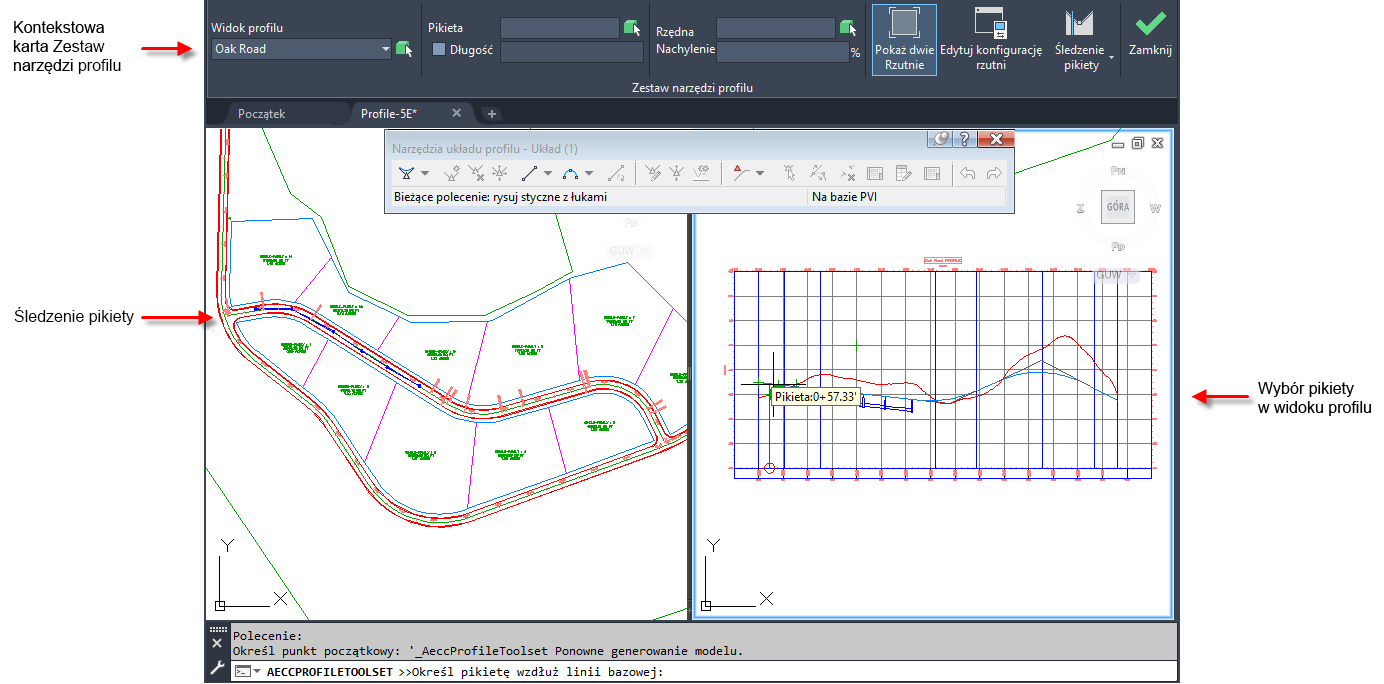Click Oak Road PROFILE title in profile view

[942, 259]
